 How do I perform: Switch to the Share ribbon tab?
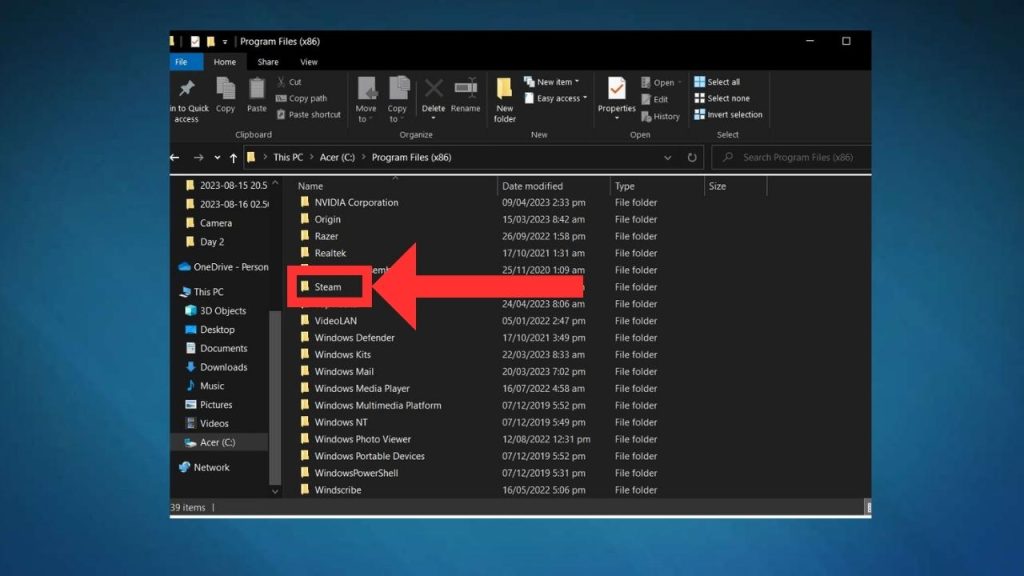[268, 62]
